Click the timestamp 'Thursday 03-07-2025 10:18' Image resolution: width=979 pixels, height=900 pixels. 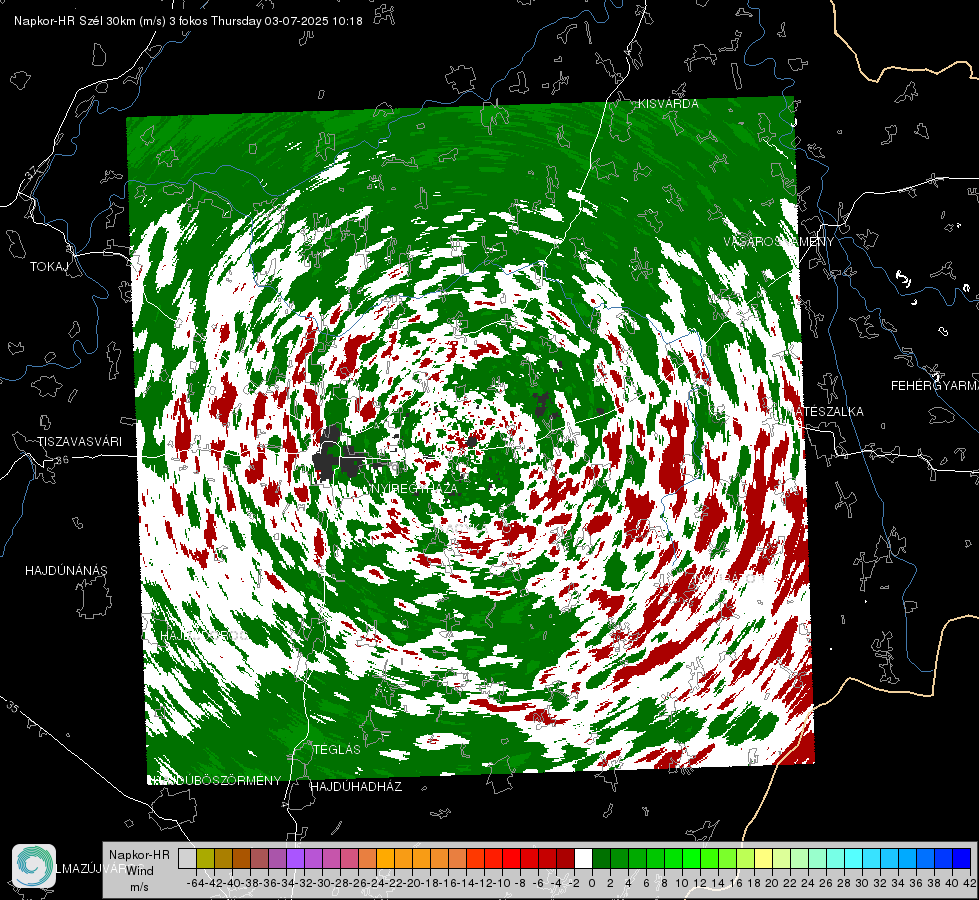287,21
